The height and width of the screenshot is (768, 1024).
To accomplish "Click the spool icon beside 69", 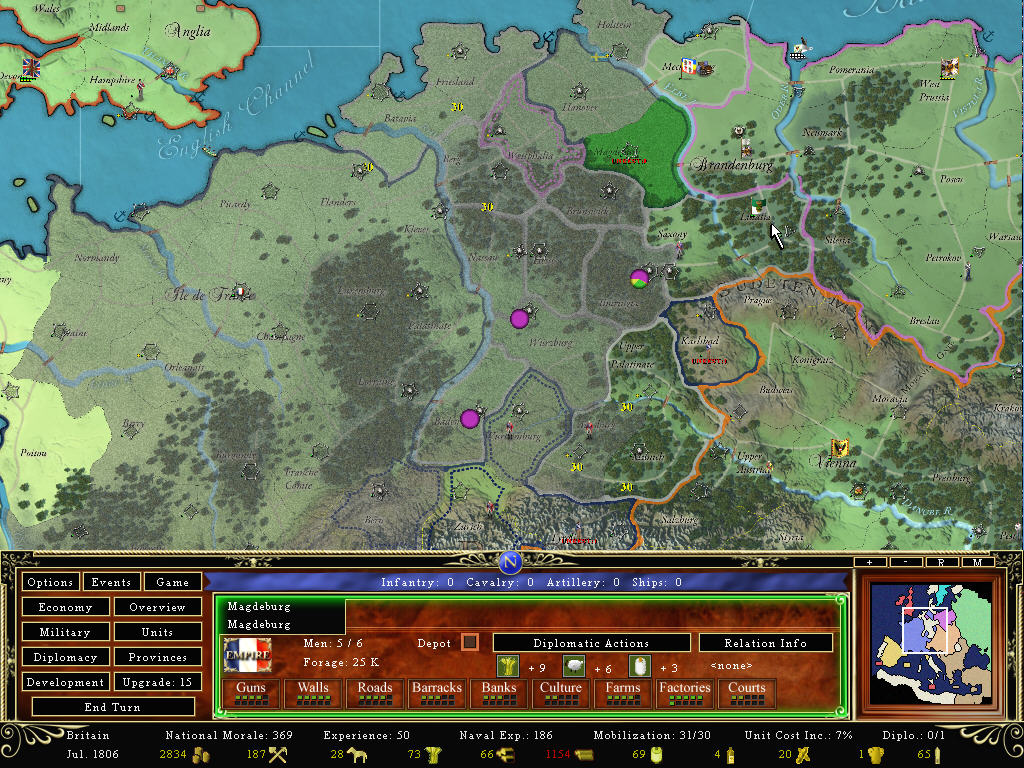I will (x=657, y=755).
